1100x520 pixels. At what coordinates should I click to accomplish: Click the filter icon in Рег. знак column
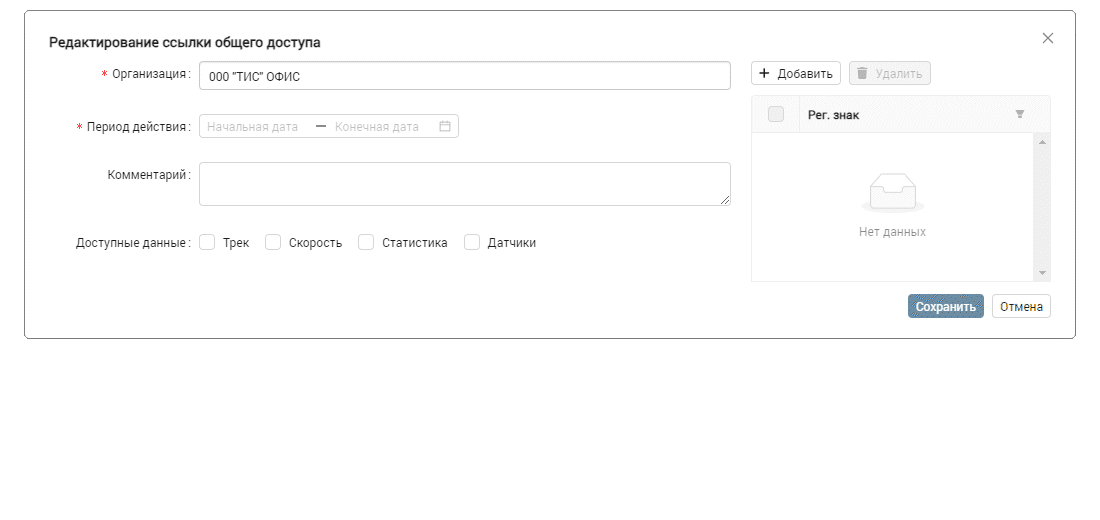[1019, 115]
